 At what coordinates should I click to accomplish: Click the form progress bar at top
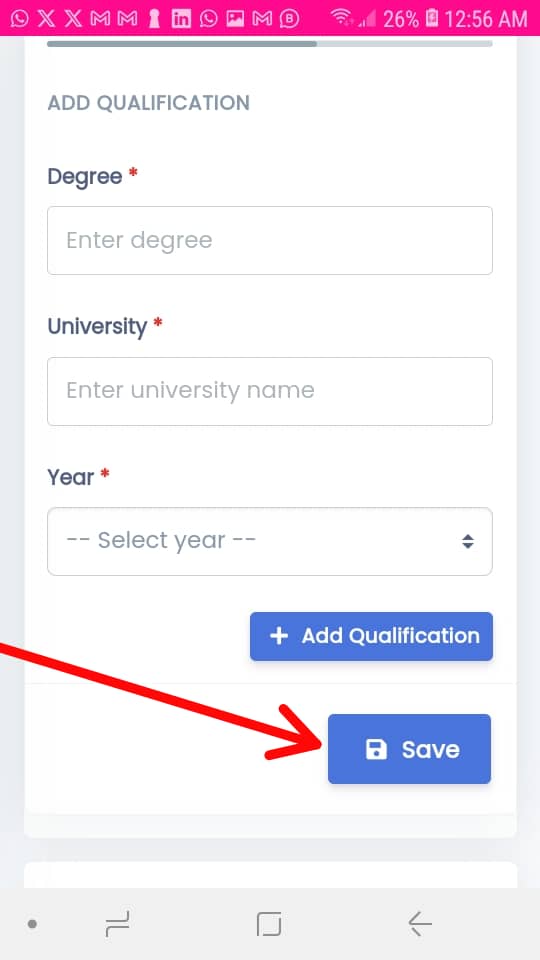click(270, 44)
